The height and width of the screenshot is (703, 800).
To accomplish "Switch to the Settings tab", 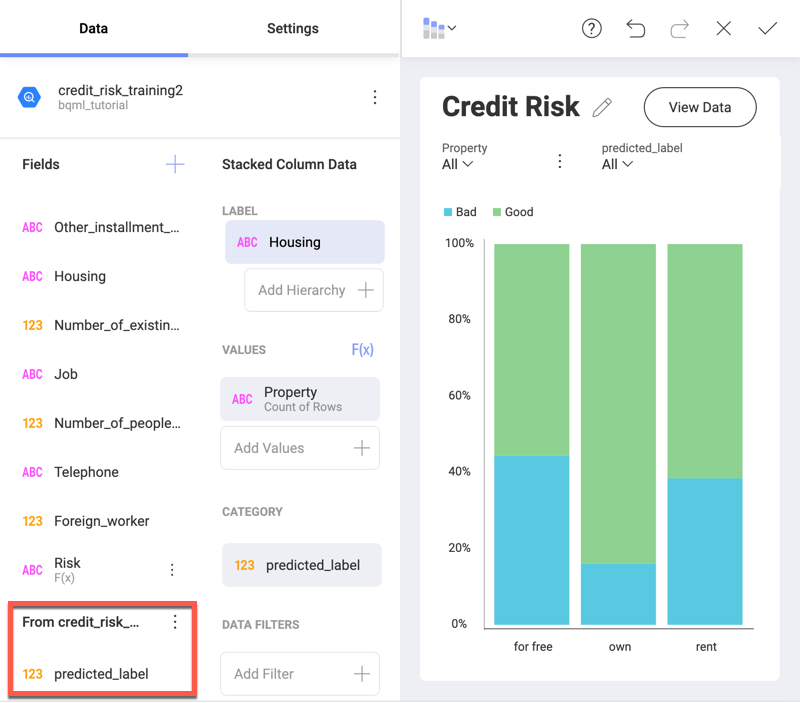I will pos(292,29).
